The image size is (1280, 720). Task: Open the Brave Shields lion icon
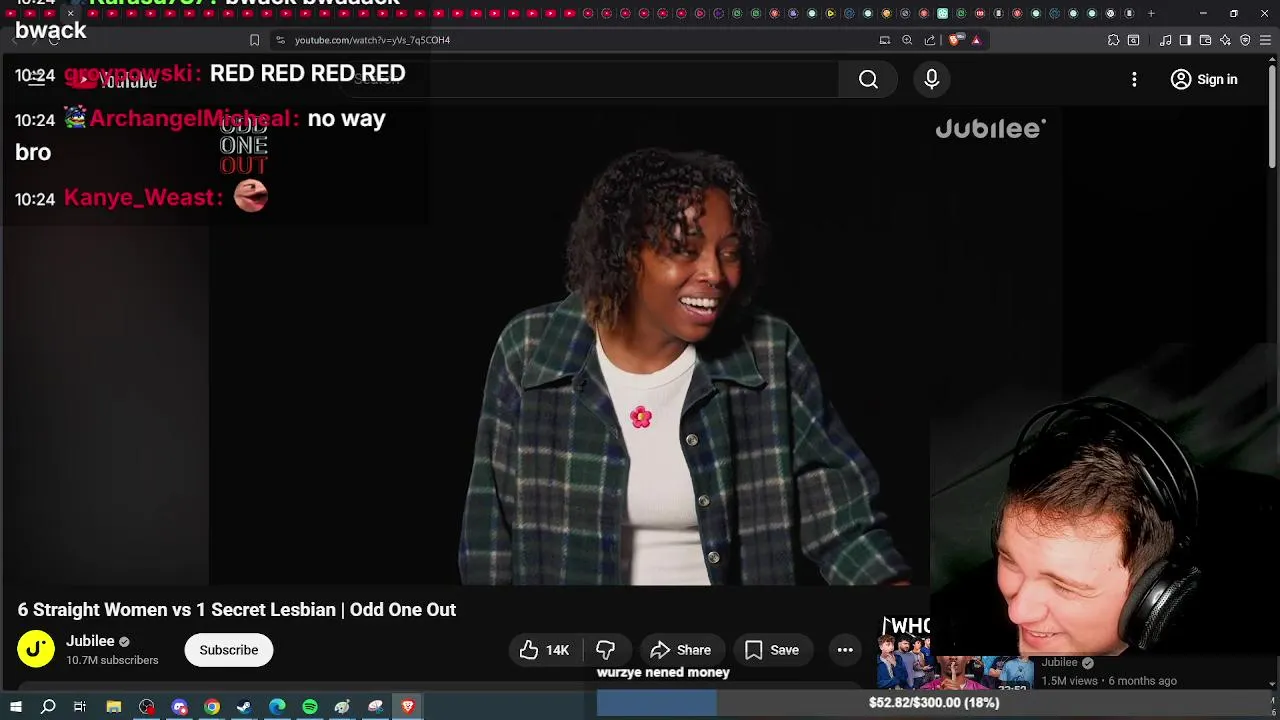955,40
